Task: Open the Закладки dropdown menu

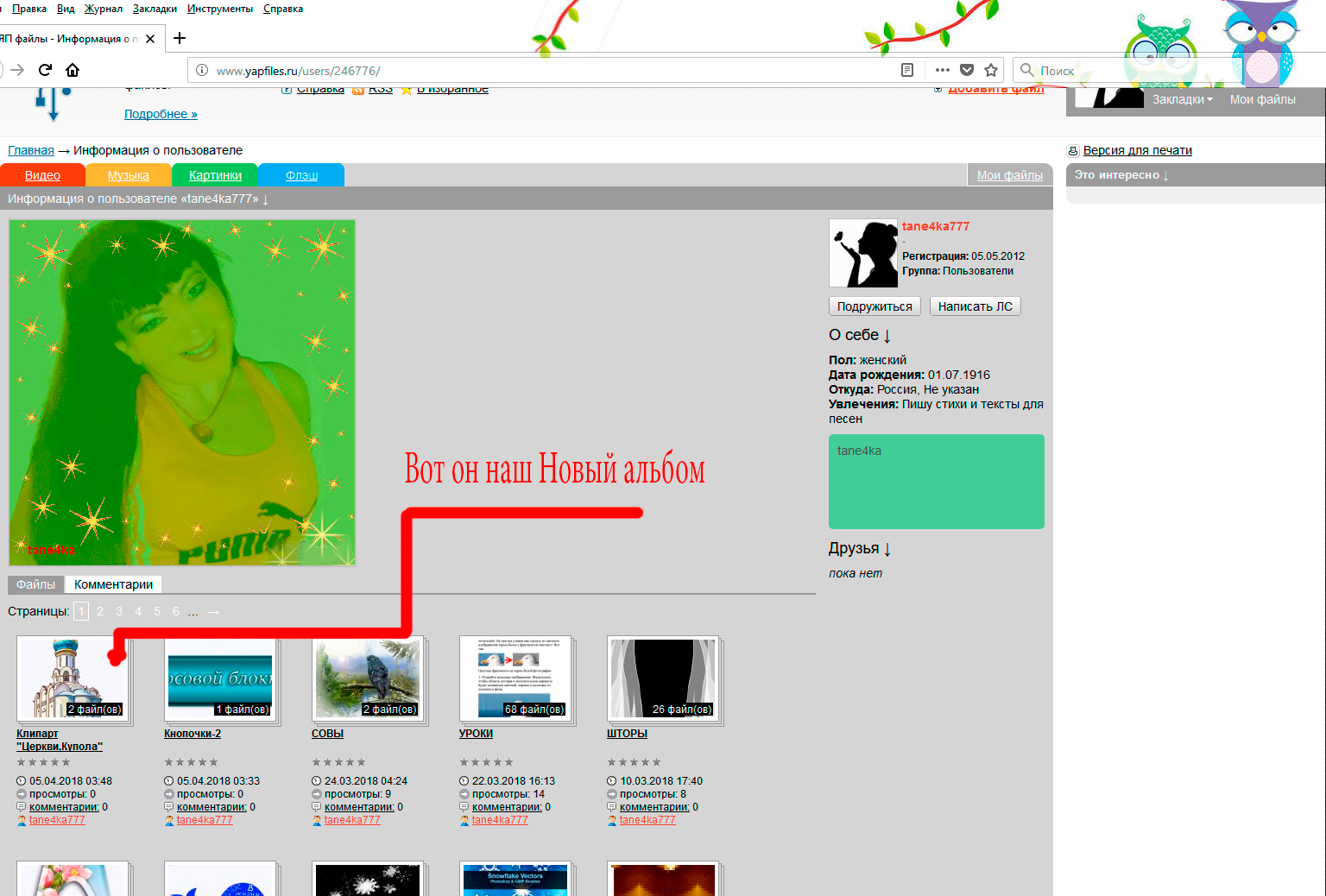Action: (1182, 99)
